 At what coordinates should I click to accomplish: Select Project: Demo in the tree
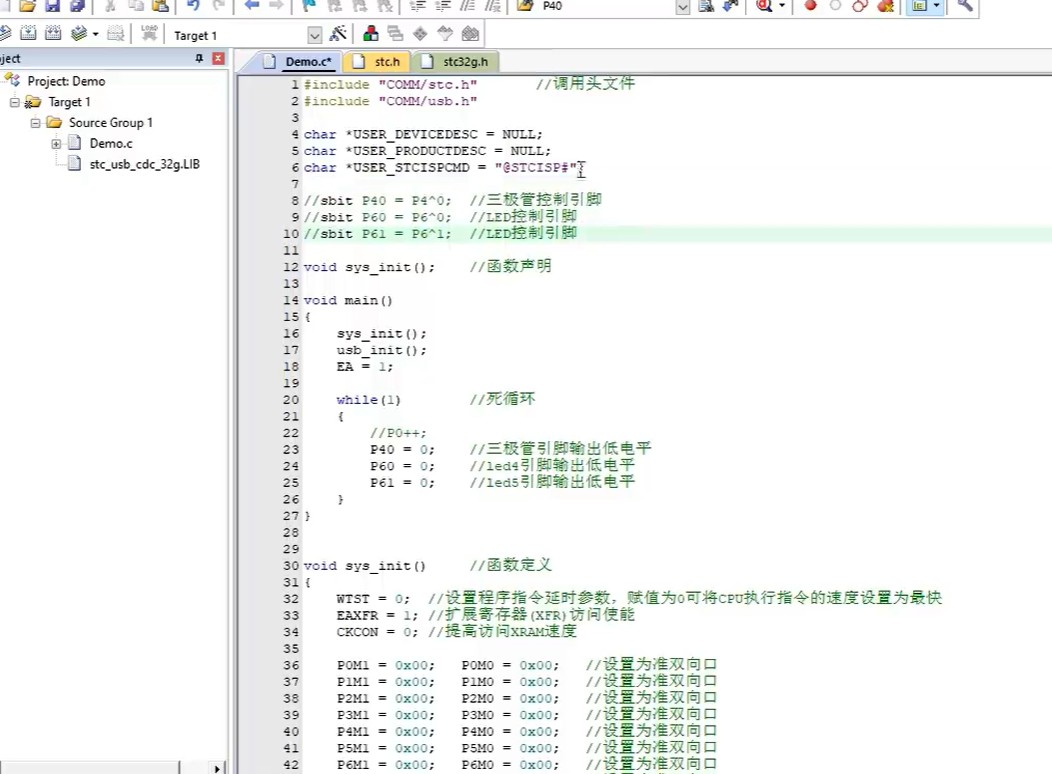point(66,81)
